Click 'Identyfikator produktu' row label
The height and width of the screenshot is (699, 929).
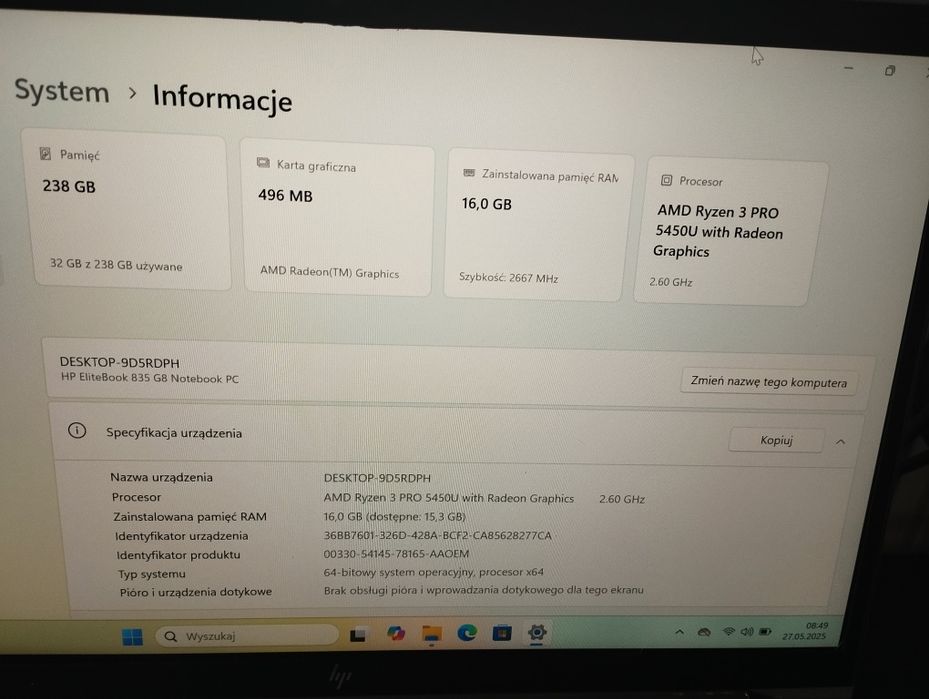coord(178,555)
